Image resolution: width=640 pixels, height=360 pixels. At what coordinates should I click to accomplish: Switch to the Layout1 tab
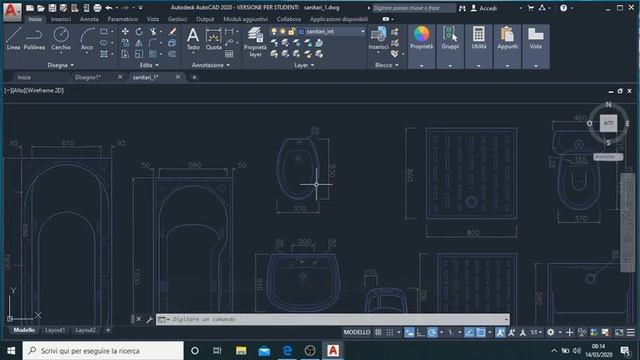click(55, 330)
